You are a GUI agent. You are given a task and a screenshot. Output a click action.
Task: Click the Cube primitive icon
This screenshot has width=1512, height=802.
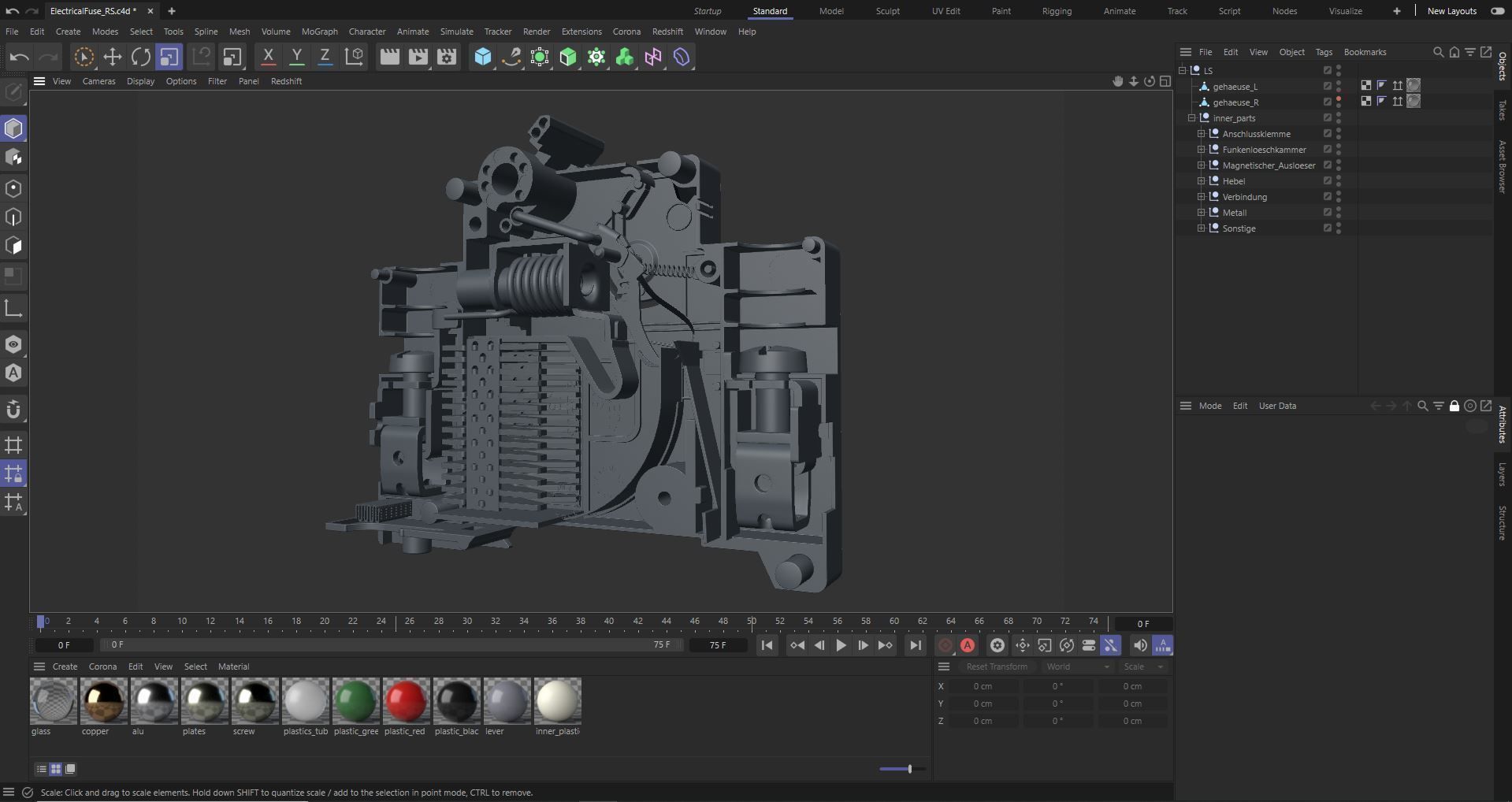coord(483,57)
